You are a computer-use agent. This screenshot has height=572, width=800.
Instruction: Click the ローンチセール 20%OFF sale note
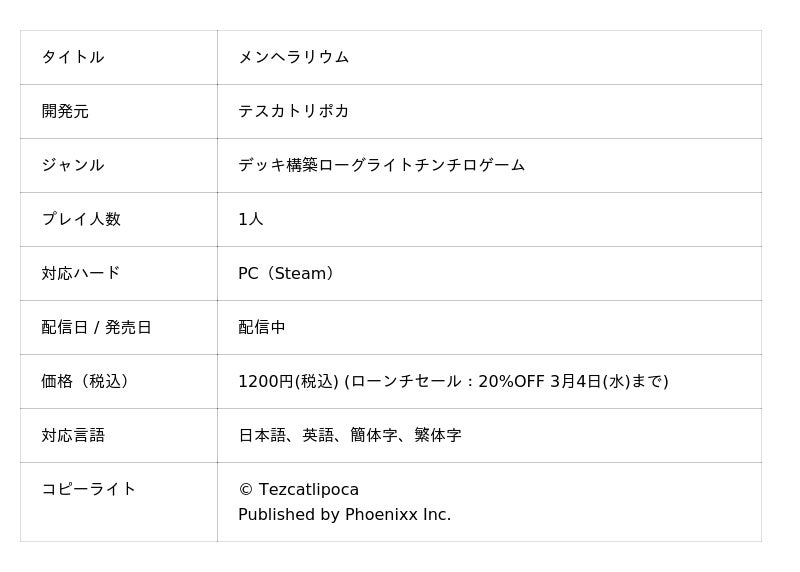[506, 381]
